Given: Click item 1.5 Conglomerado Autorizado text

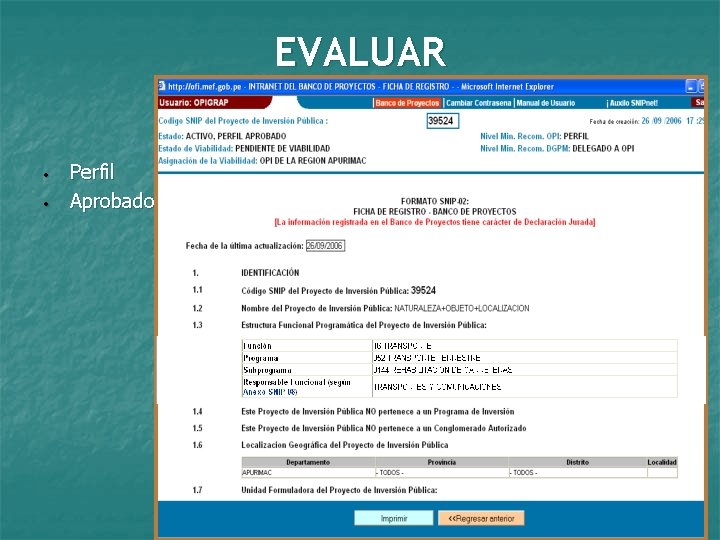Looking at the screenshot, I should coord(383,428).
